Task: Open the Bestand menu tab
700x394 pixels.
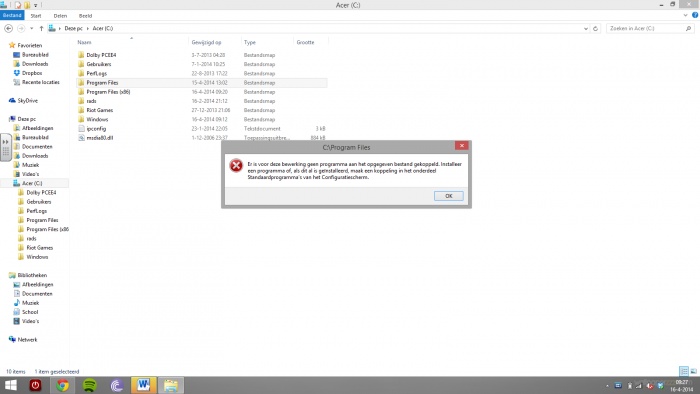Action: point(12,15)
